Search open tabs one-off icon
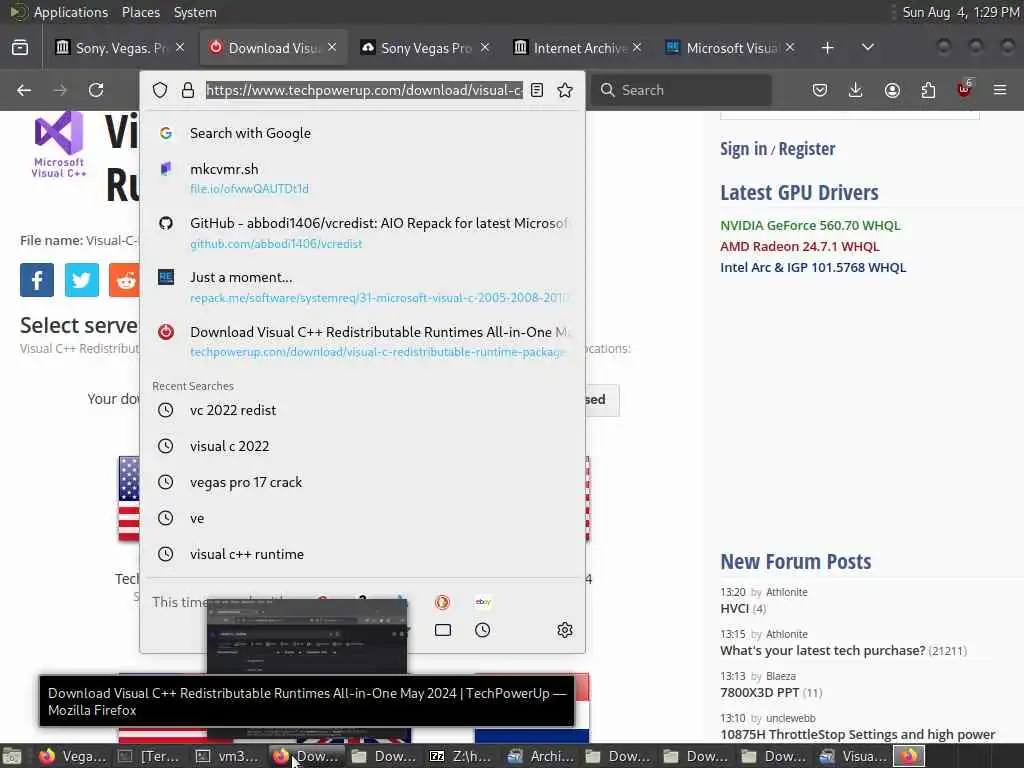The height and width of the screenshot is (768, 1024). point(443,630)
